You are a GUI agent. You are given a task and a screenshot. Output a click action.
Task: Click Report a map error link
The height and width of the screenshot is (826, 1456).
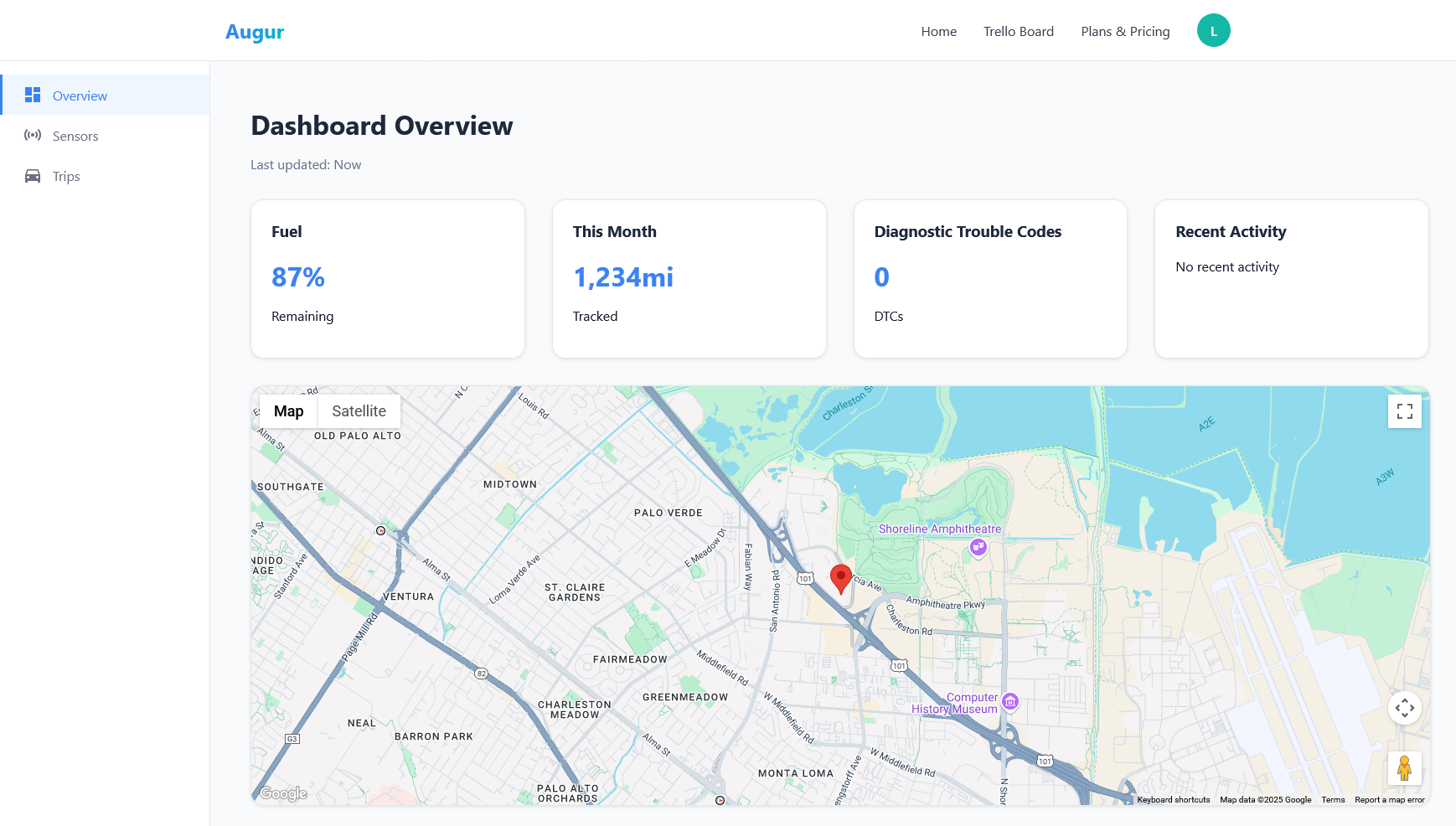click(x=1389, y=799)
